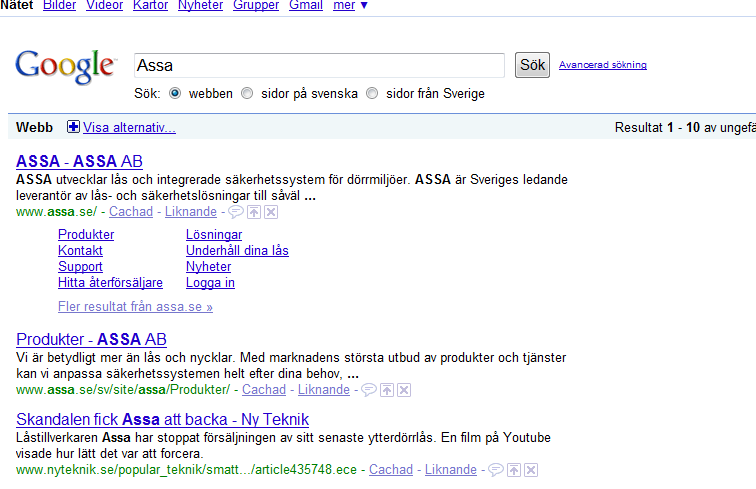Image resolution: width=756 pixels, height=489 pixels.
Task: Click the 'Webb' label in results bar
Action: point(34,127)
